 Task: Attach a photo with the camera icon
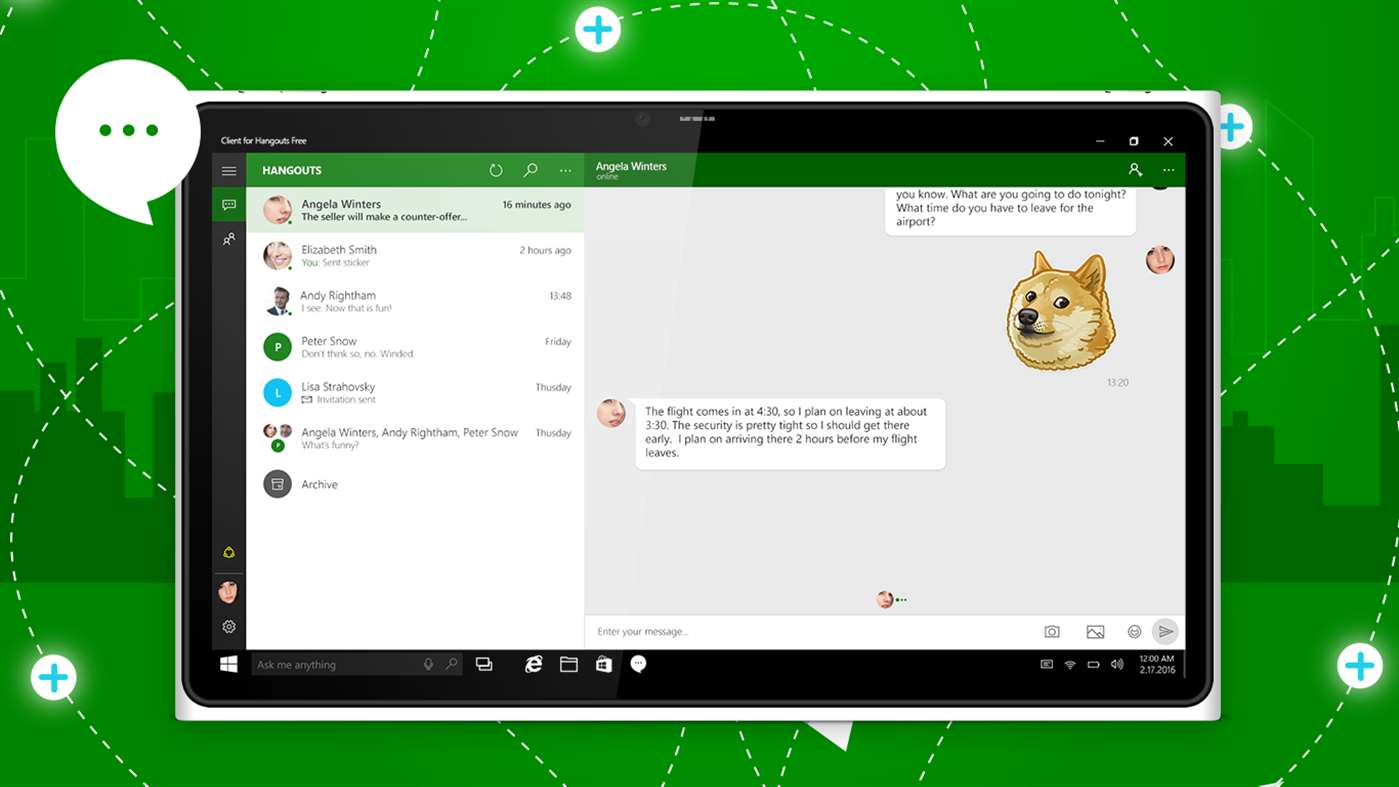pyautogui.click(x=1052, y=632)
